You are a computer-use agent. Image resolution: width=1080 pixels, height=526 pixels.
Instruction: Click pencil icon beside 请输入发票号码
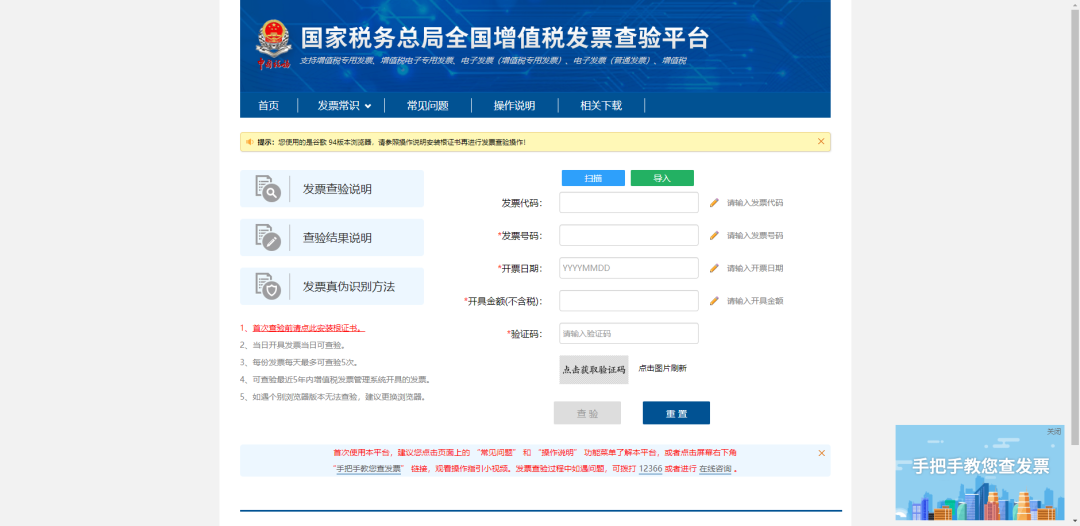714,235
